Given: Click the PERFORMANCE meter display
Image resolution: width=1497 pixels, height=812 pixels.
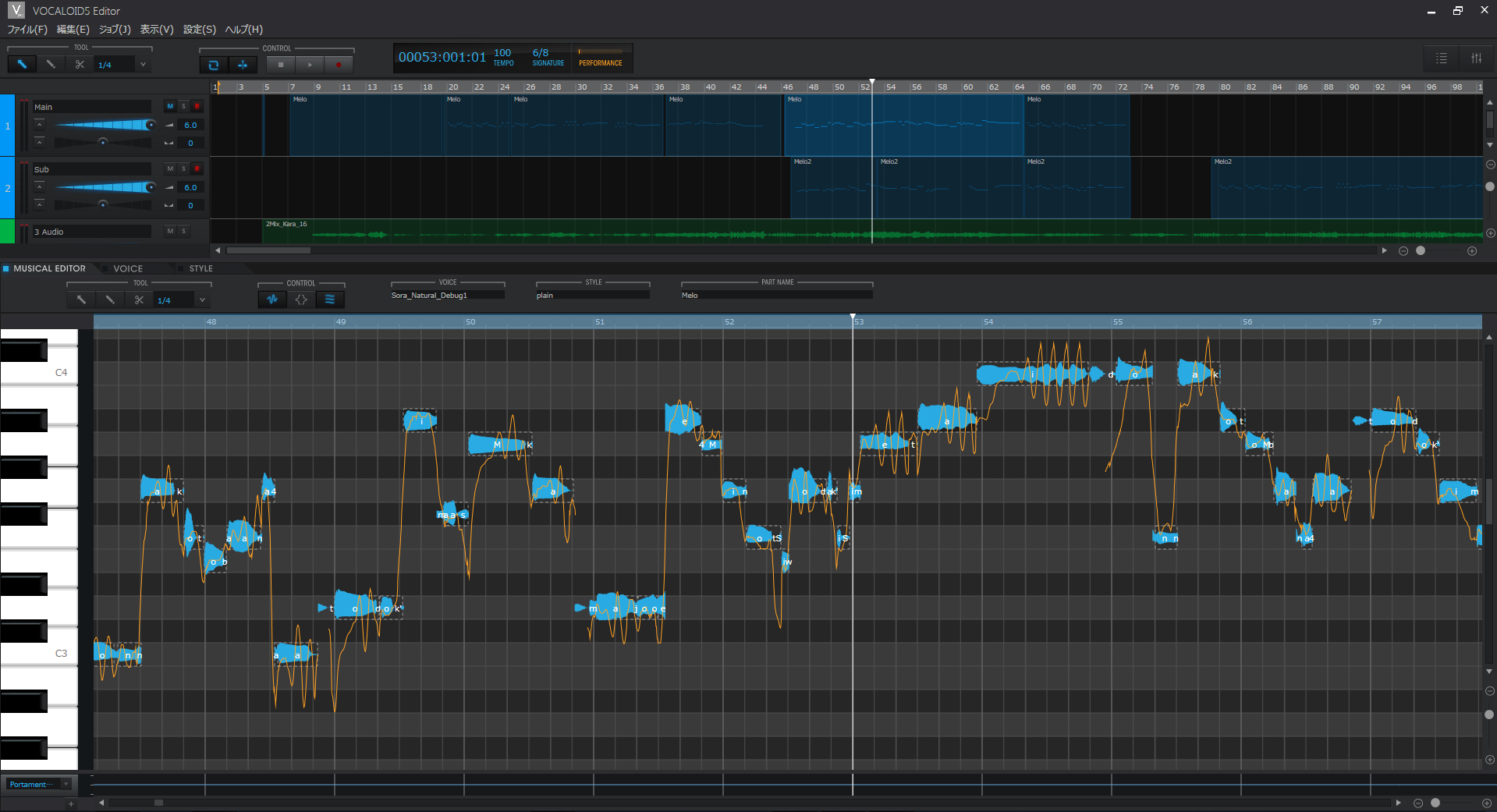Looking at the screenshot, I should (x=601, y=57).
